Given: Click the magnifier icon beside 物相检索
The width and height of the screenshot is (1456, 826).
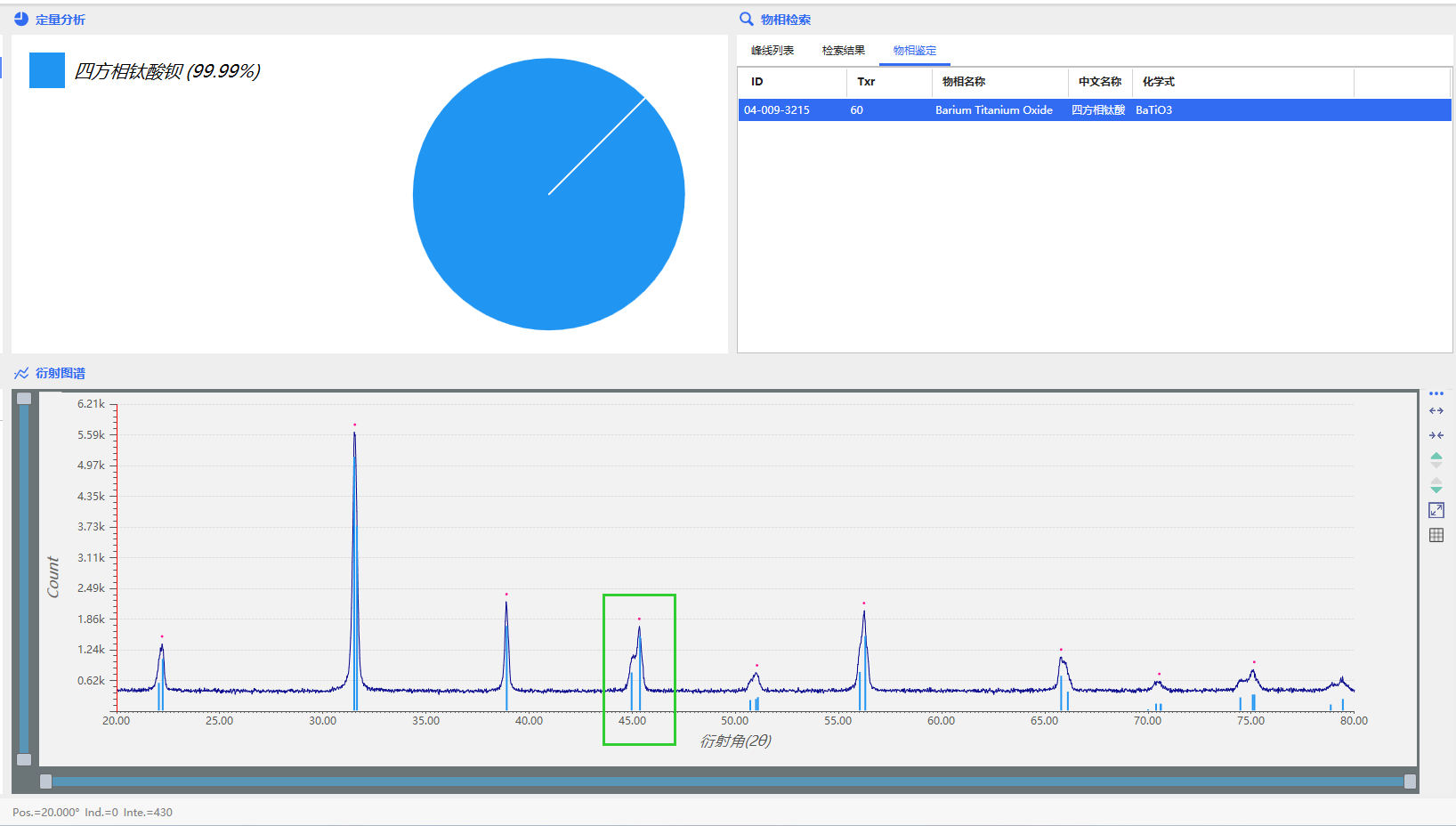Looking at the screenshot, I should [746, 19].
